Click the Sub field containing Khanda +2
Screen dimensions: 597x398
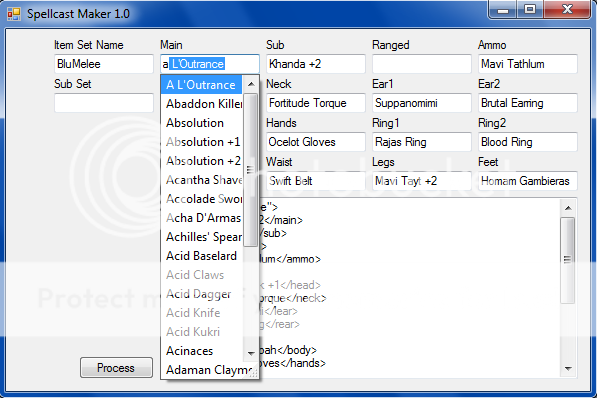click(316, 64)
